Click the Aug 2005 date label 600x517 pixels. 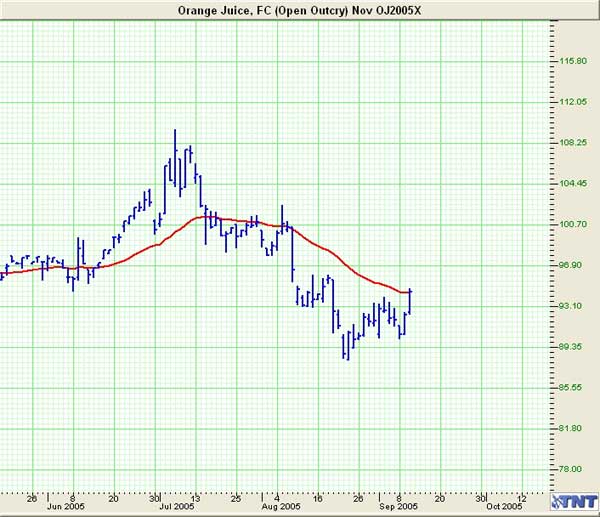pos(281,506)
